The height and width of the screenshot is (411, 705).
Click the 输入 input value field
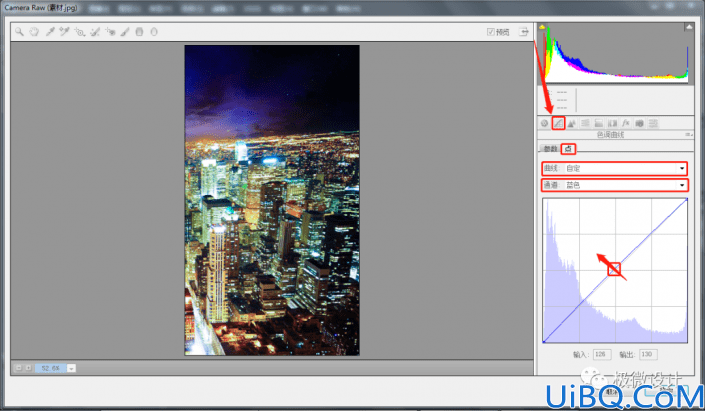click(602, 354)
